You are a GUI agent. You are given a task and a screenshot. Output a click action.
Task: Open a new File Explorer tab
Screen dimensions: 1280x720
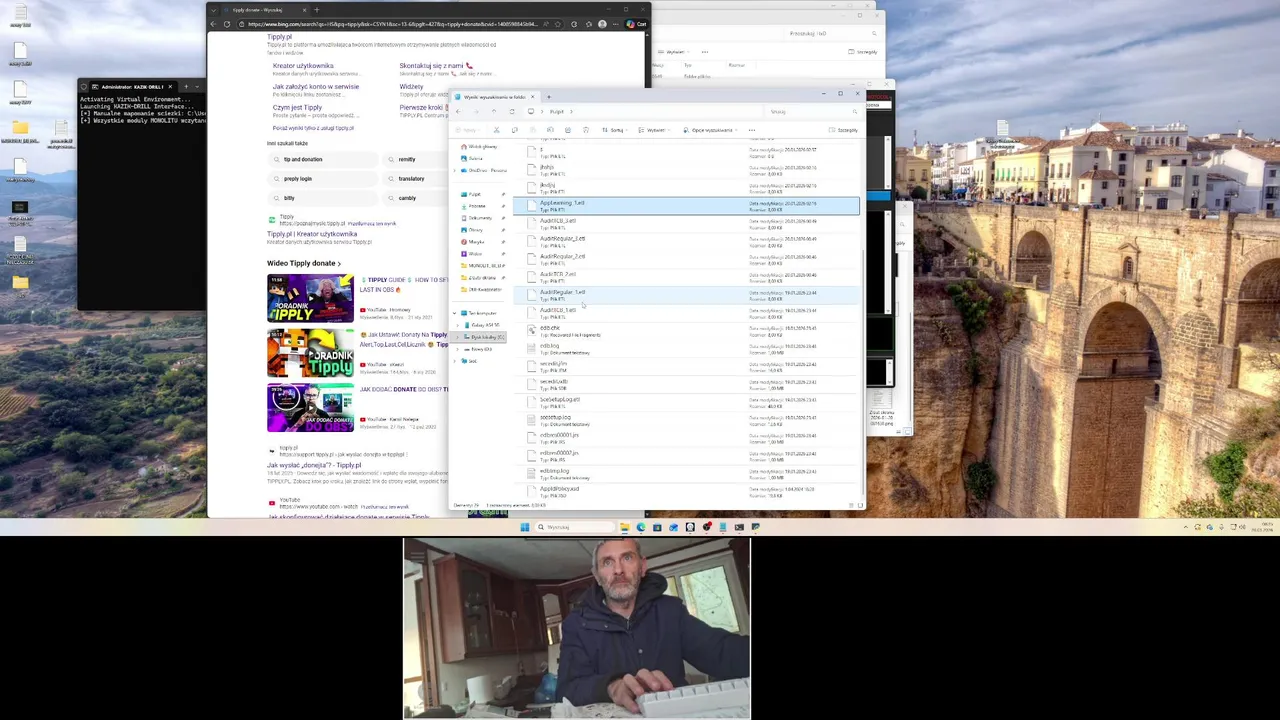(x=548, y=97)
